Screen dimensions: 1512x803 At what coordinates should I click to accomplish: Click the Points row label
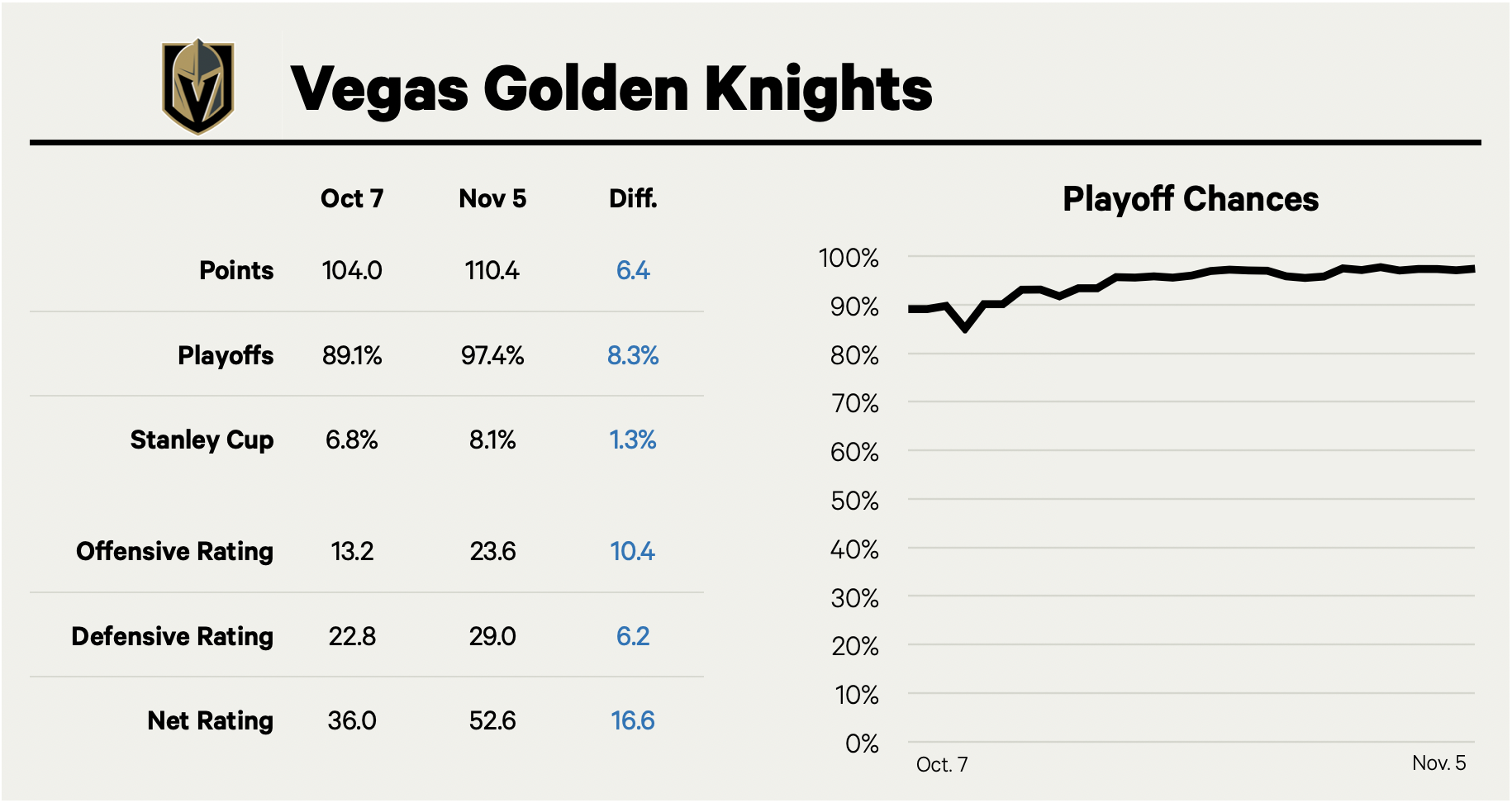tap(236, 271)
